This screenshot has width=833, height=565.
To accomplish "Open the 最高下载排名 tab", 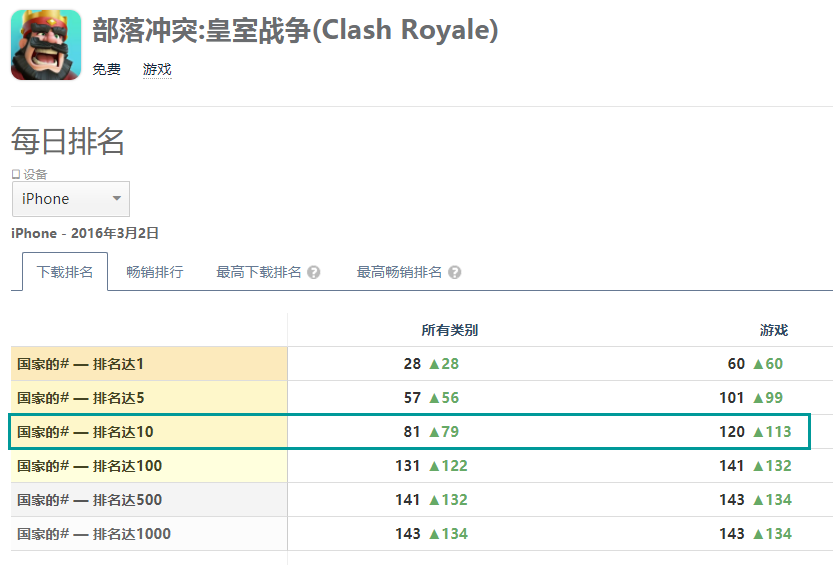I will coord(259,272).
